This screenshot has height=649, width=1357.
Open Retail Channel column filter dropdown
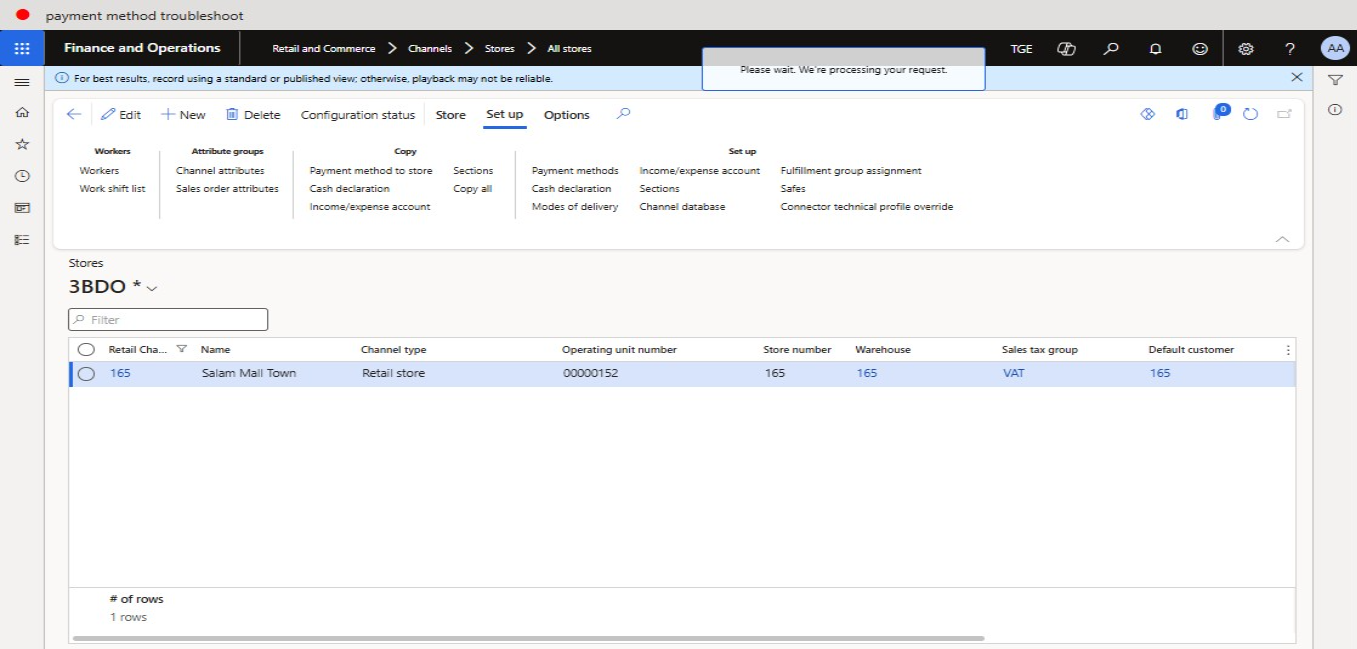[x=181, y=350]
